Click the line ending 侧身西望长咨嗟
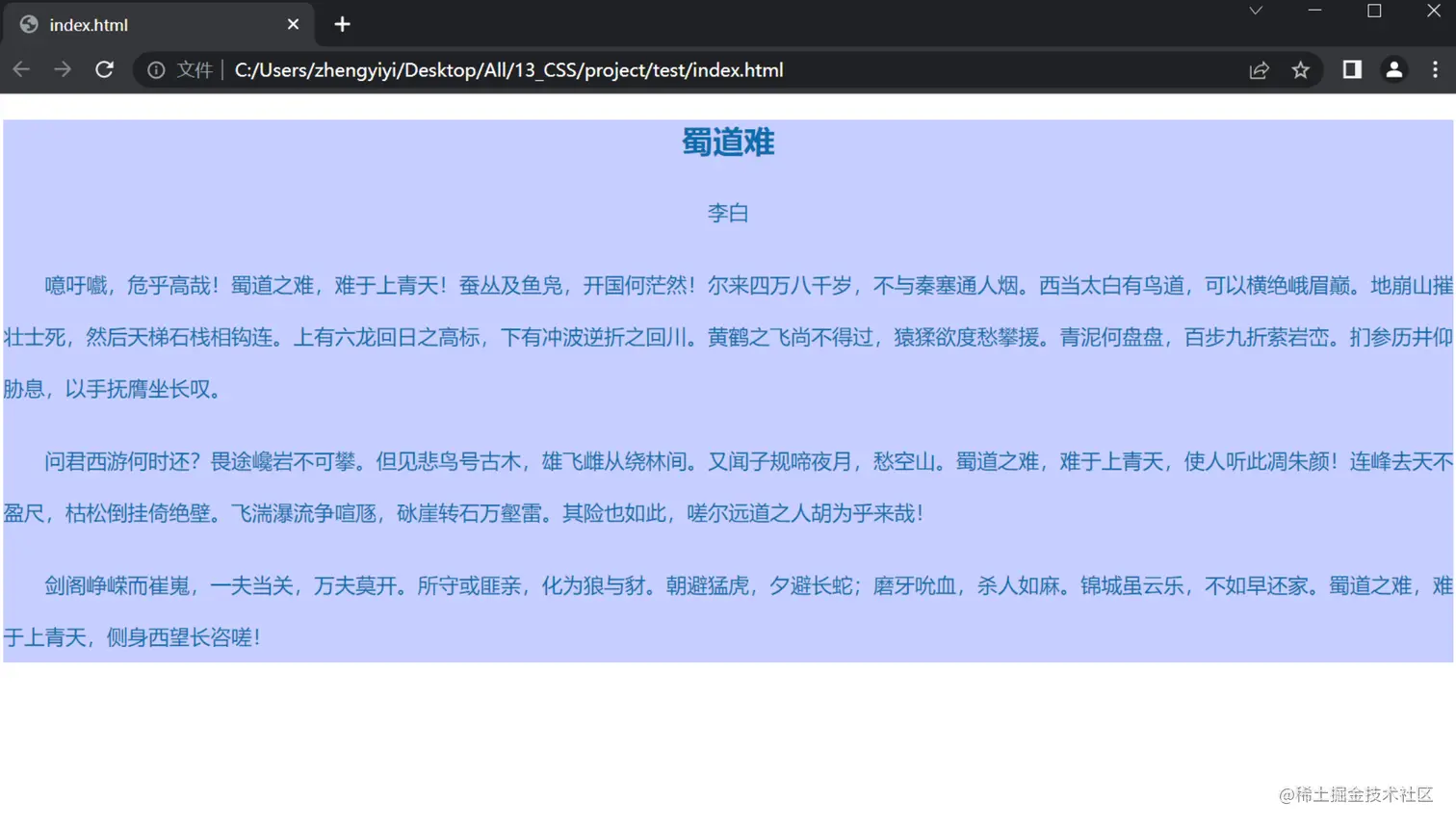 tap(133, 637)
